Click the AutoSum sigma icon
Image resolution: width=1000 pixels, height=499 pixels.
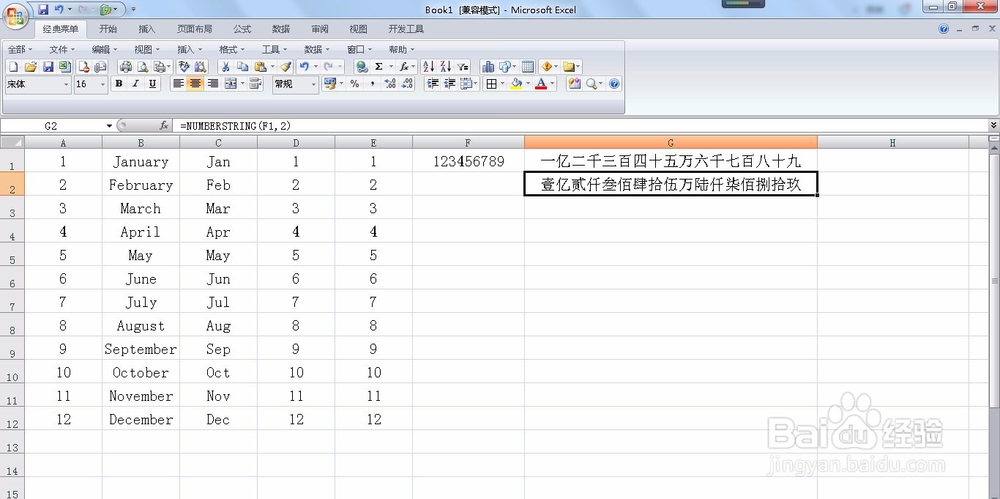[379, 66]
